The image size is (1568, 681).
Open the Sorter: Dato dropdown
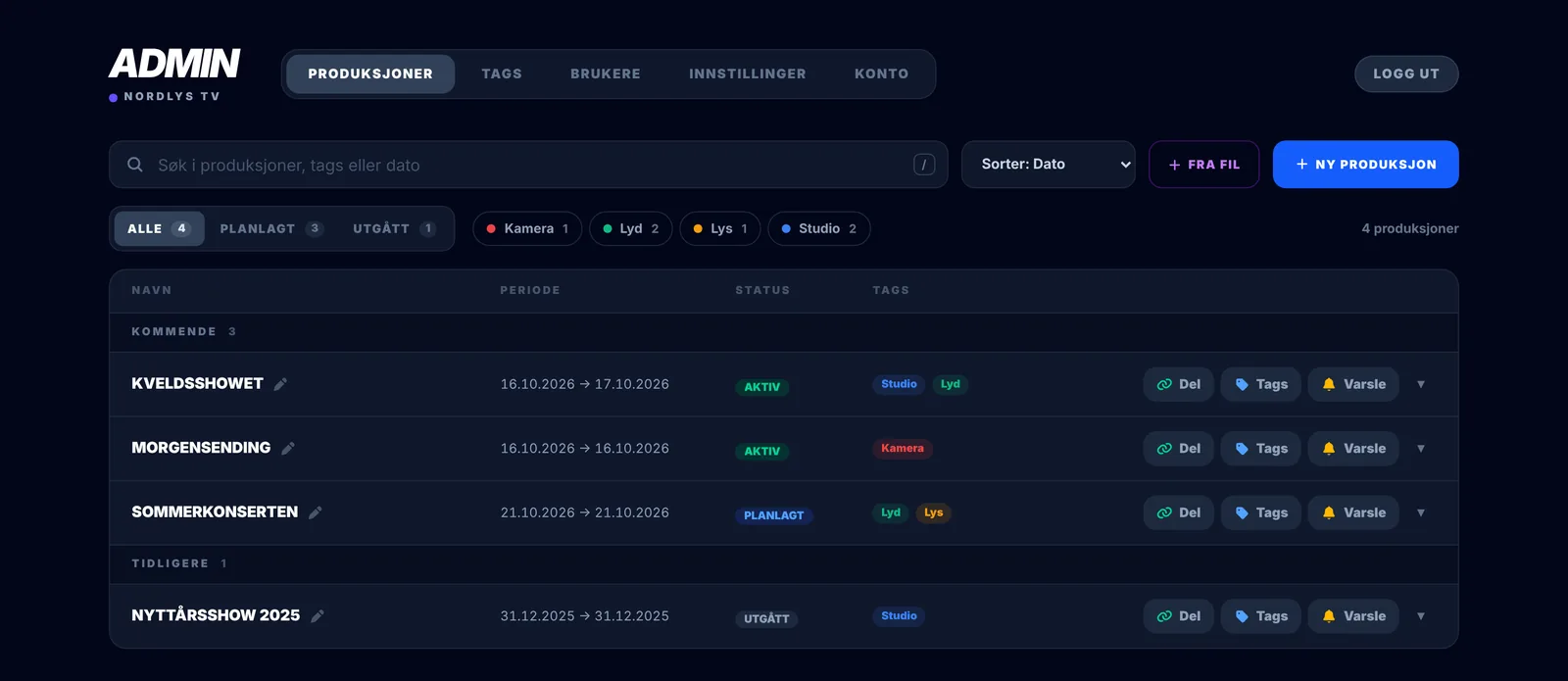[x=1049, y=165]
